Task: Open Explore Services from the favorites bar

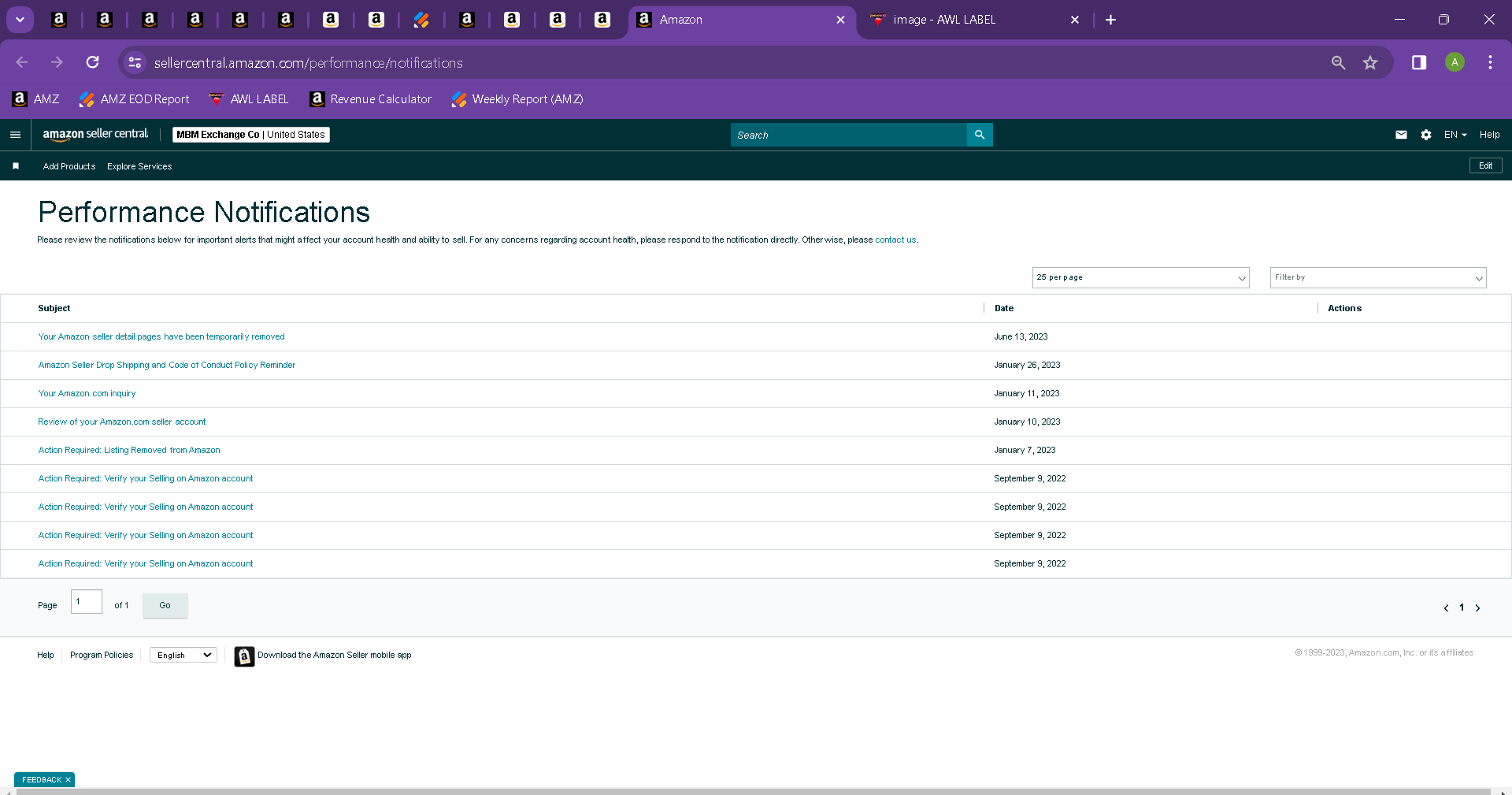Action: 139,166
